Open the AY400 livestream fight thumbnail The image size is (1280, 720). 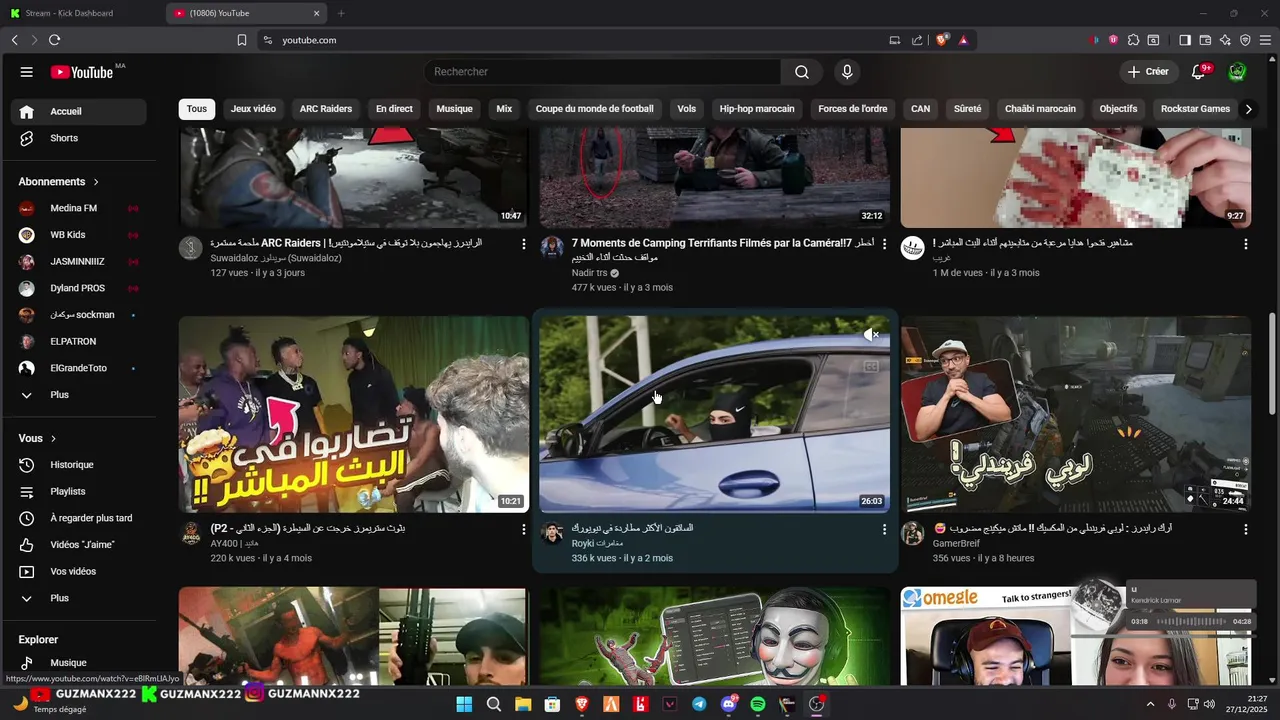[354, 414]
